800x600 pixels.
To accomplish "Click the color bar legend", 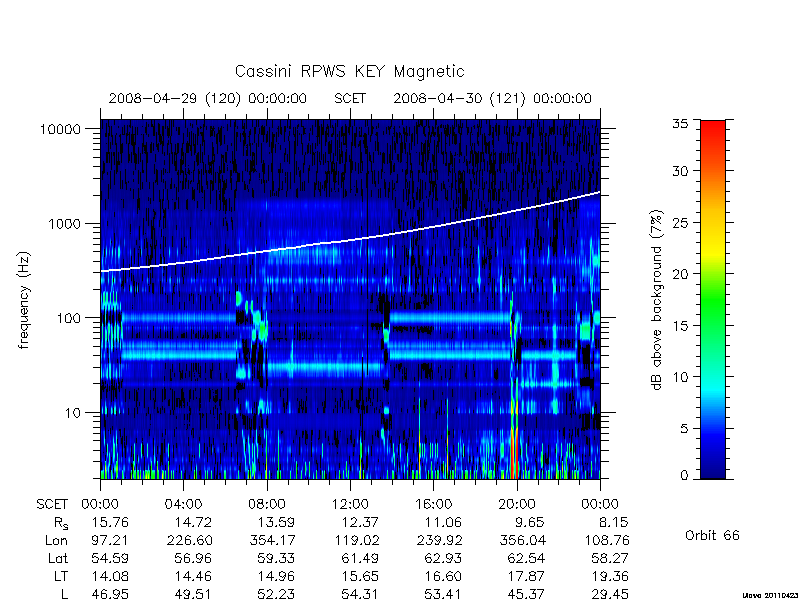I will (713, 299).
